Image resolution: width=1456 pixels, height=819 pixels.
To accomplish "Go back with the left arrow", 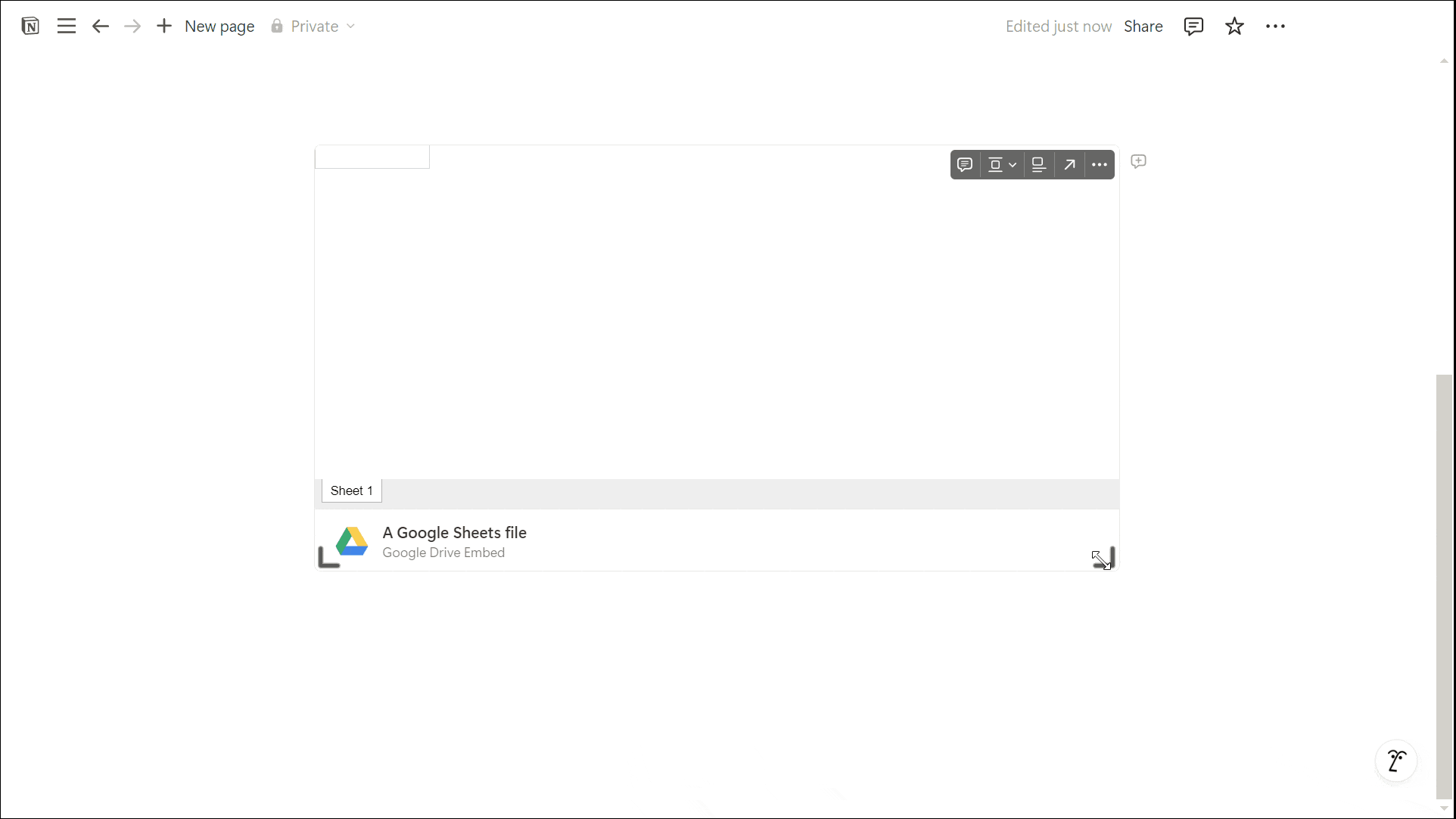I will click(100, 26).
